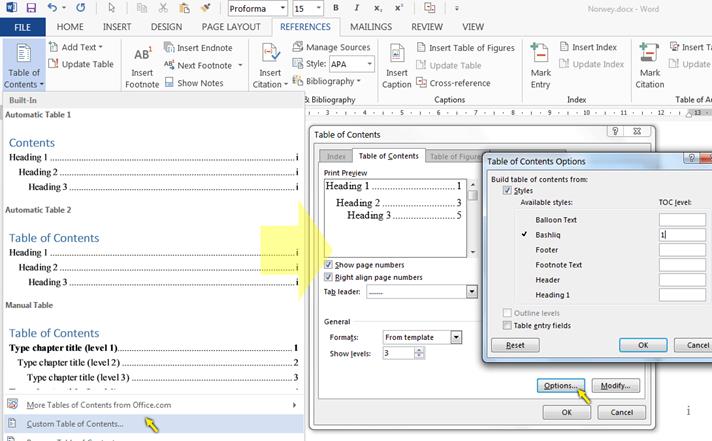Choose Custom Table of Contents menu entry
Image resolution: width=712 pixels, height=441 pixels.
click(76, 423)
